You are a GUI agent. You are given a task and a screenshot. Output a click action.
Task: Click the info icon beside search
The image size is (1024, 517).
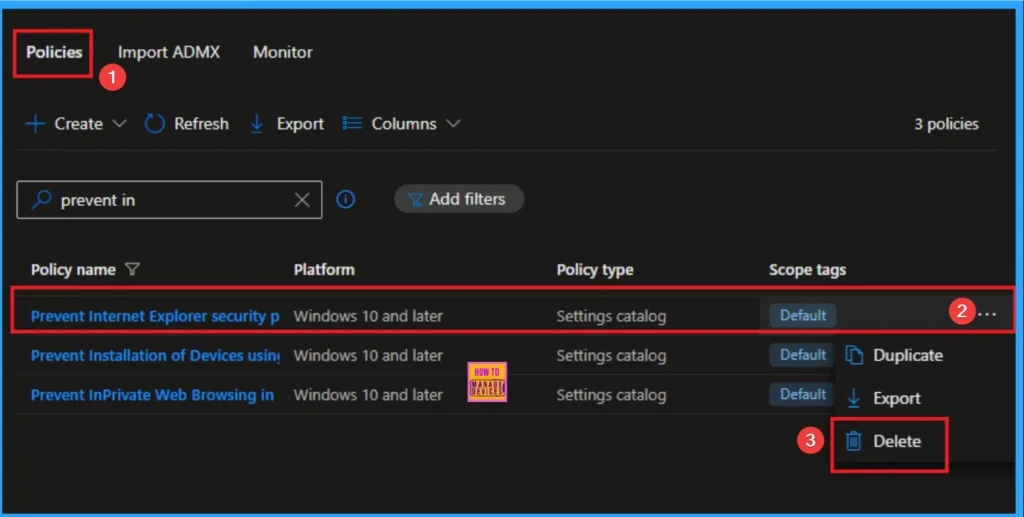pyautogui.click(x=345, y=199)
